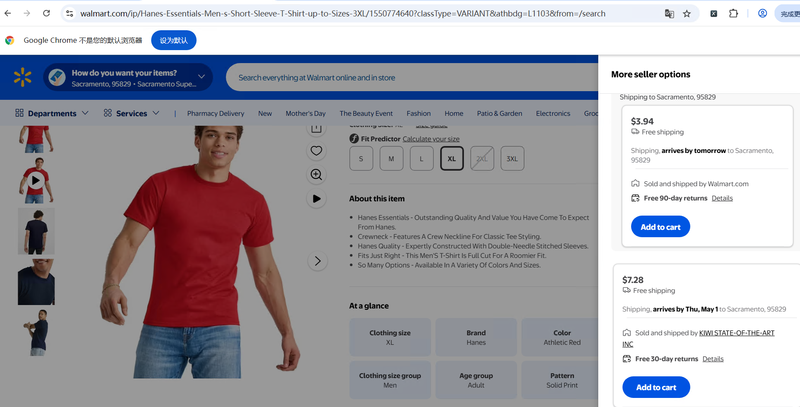800x407 pixels.
Task: Click the Clothing size XL tile
Action: tap(390, 337)
